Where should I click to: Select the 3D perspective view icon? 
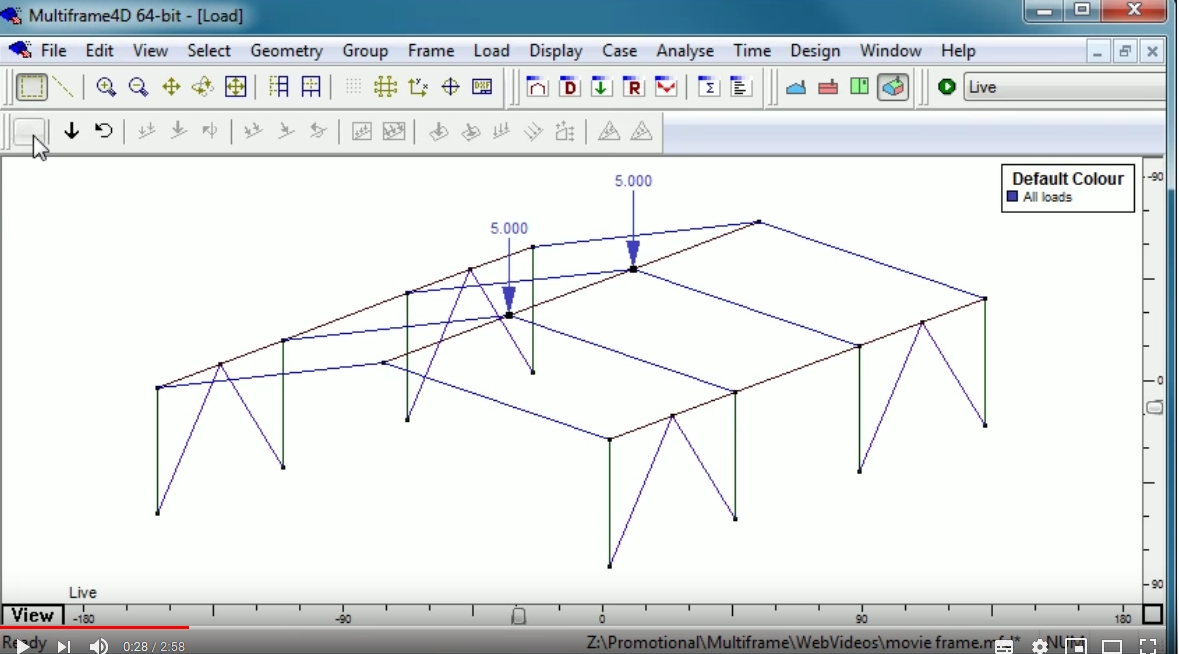pos(890,87)
